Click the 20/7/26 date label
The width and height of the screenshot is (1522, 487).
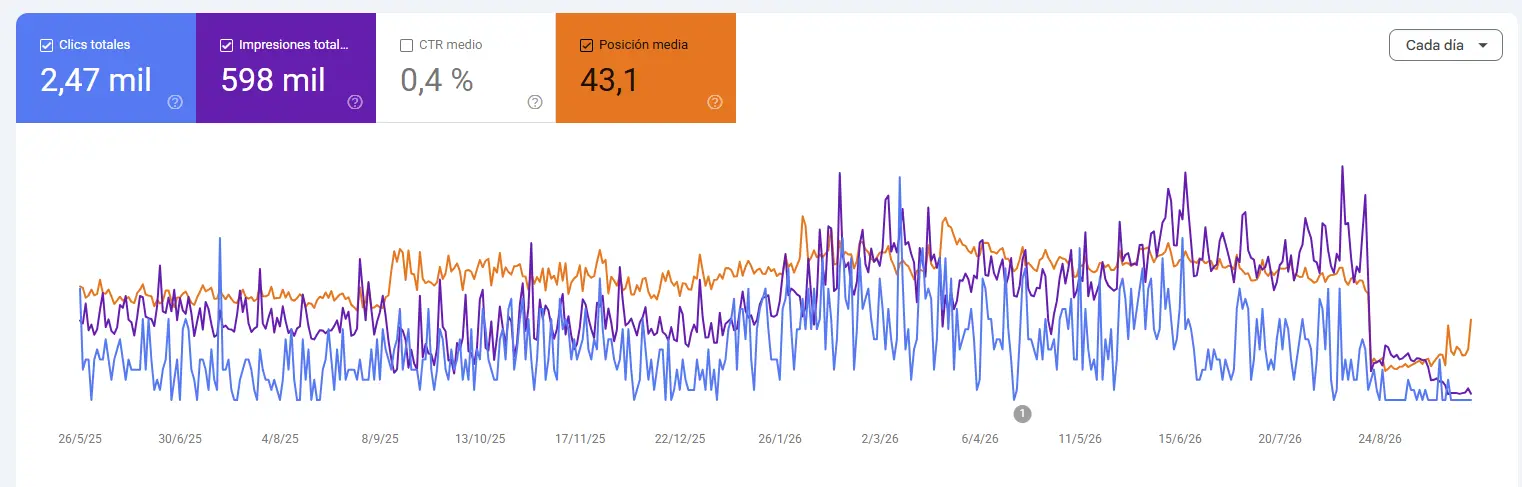pyautogui.click(x=1280, y=439)
